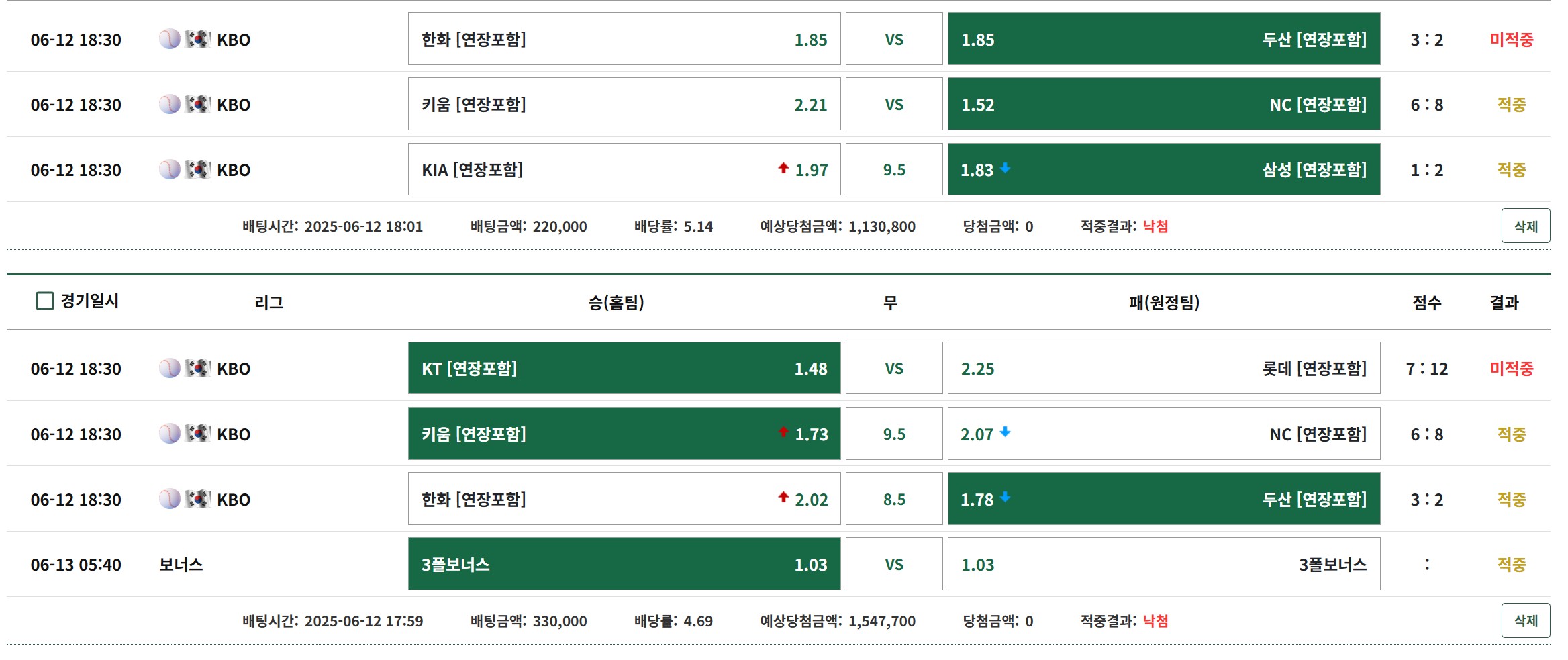Viewport: 1568px width, 660px height.
Task: Click the red up arrow beside 한화 odds 2.02
Action: pos(783,497)
